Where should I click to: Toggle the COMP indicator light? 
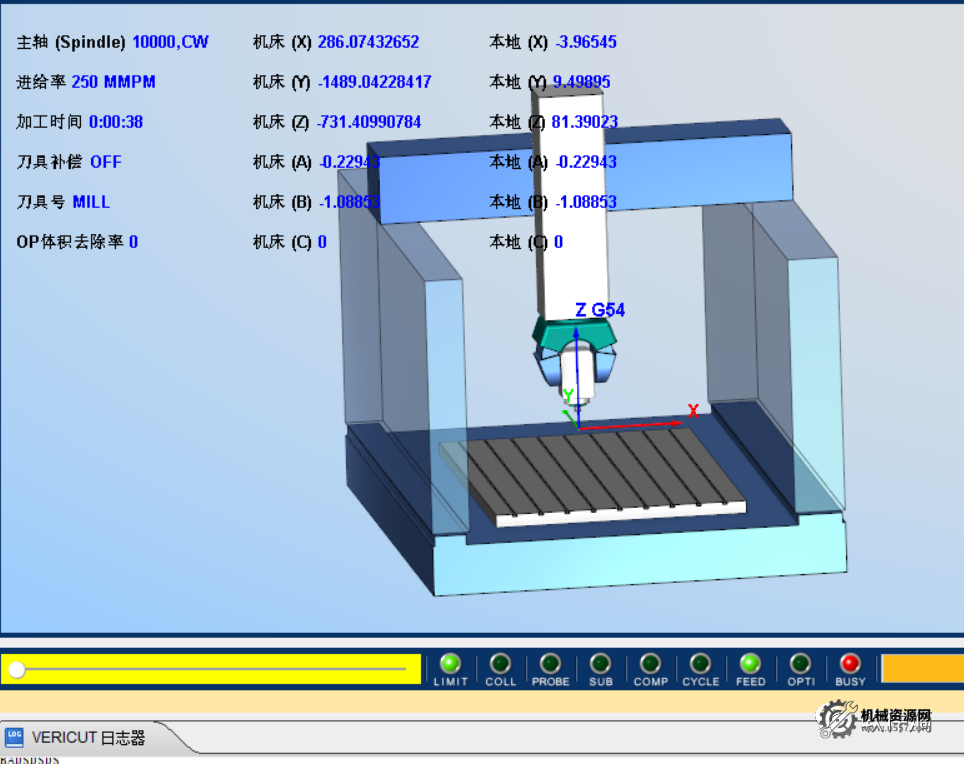(x=650, y=664)
